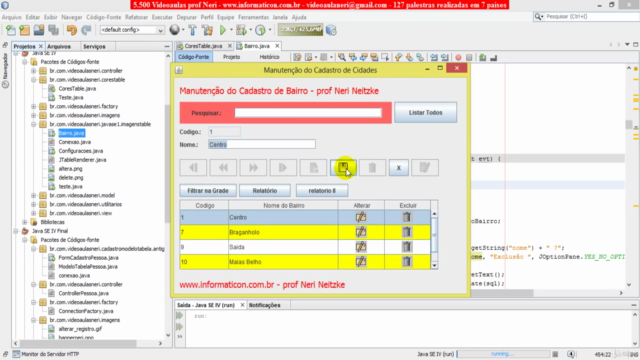Click the X cancel button in dialog

coord(399,168)
